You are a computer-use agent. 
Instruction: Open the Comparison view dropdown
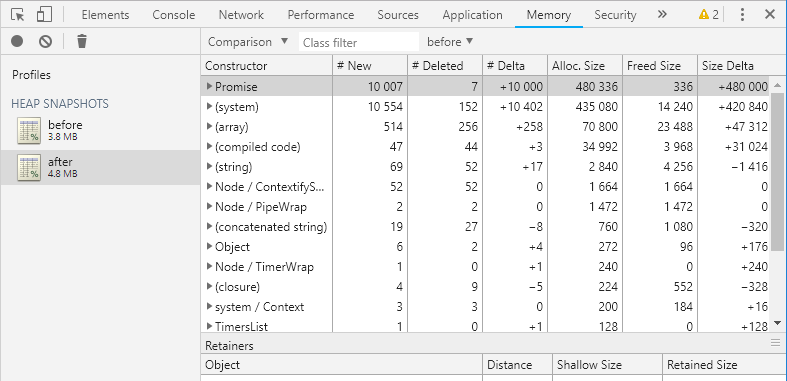248,42
